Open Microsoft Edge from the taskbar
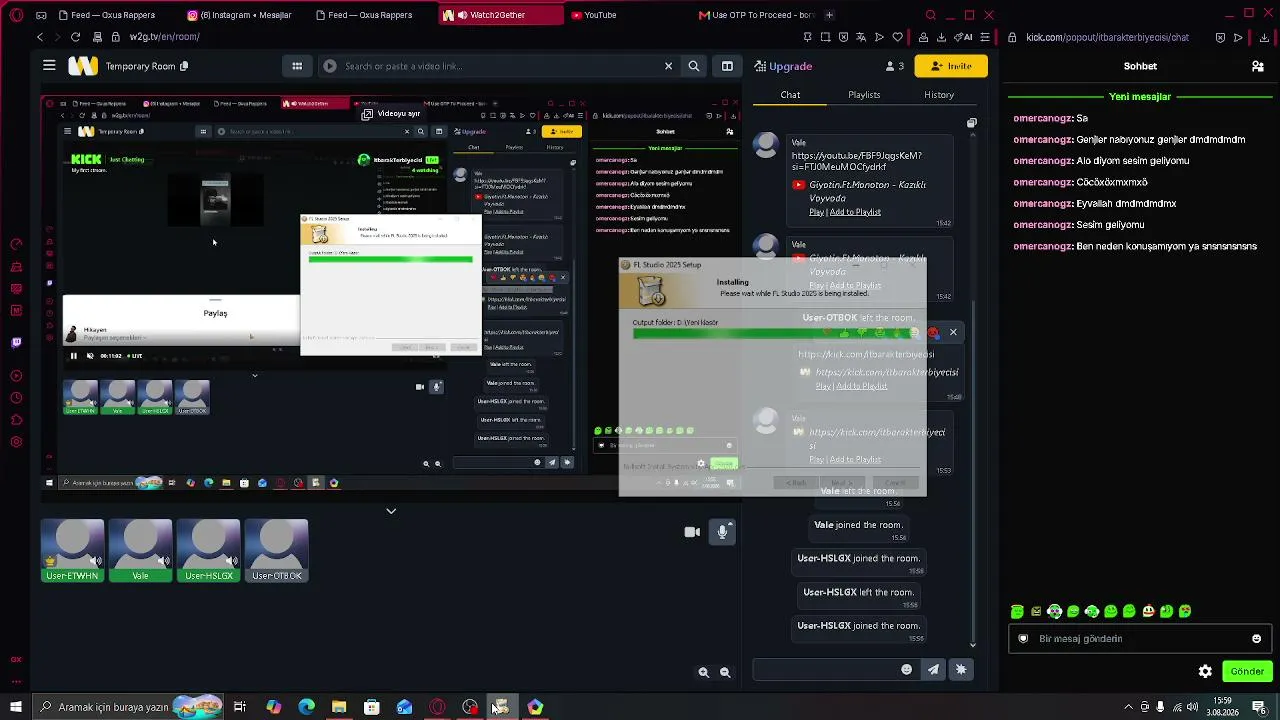This screenshot has height=720, width=1280. [306, 707]
